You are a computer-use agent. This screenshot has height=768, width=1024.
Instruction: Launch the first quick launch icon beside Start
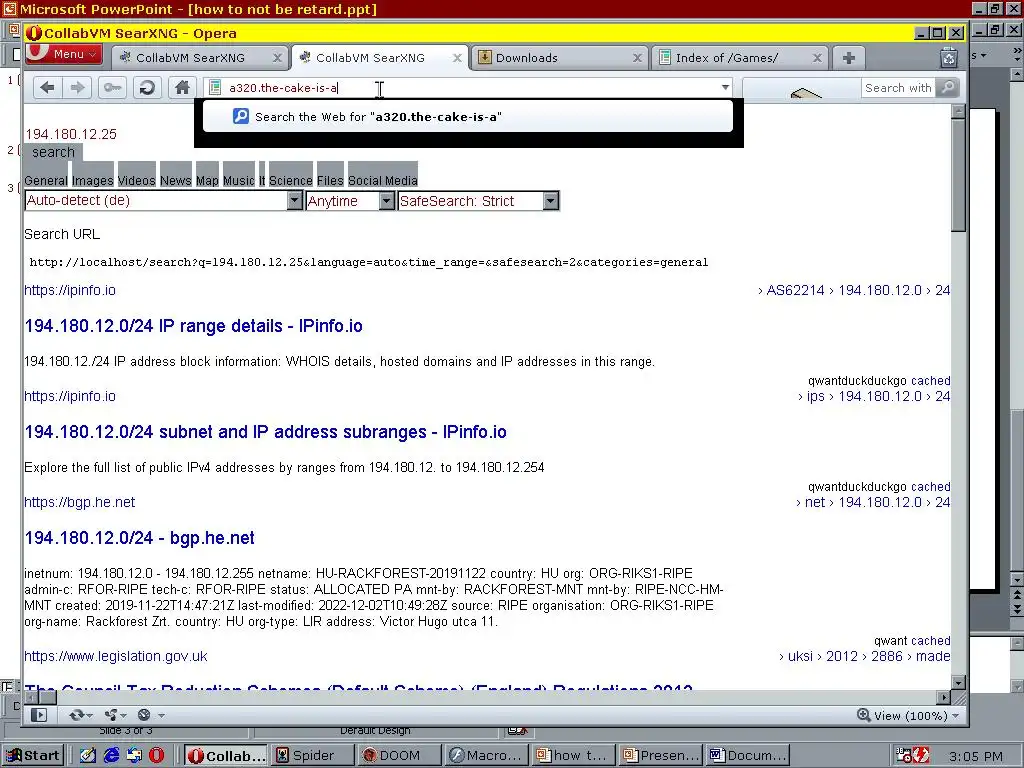[x=88, y=756]
